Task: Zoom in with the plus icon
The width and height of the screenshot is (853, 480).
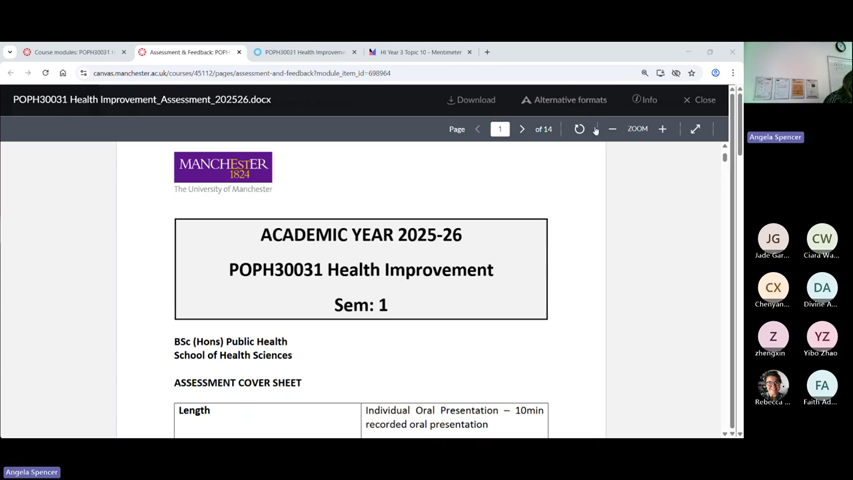Action: coord(662,129)
